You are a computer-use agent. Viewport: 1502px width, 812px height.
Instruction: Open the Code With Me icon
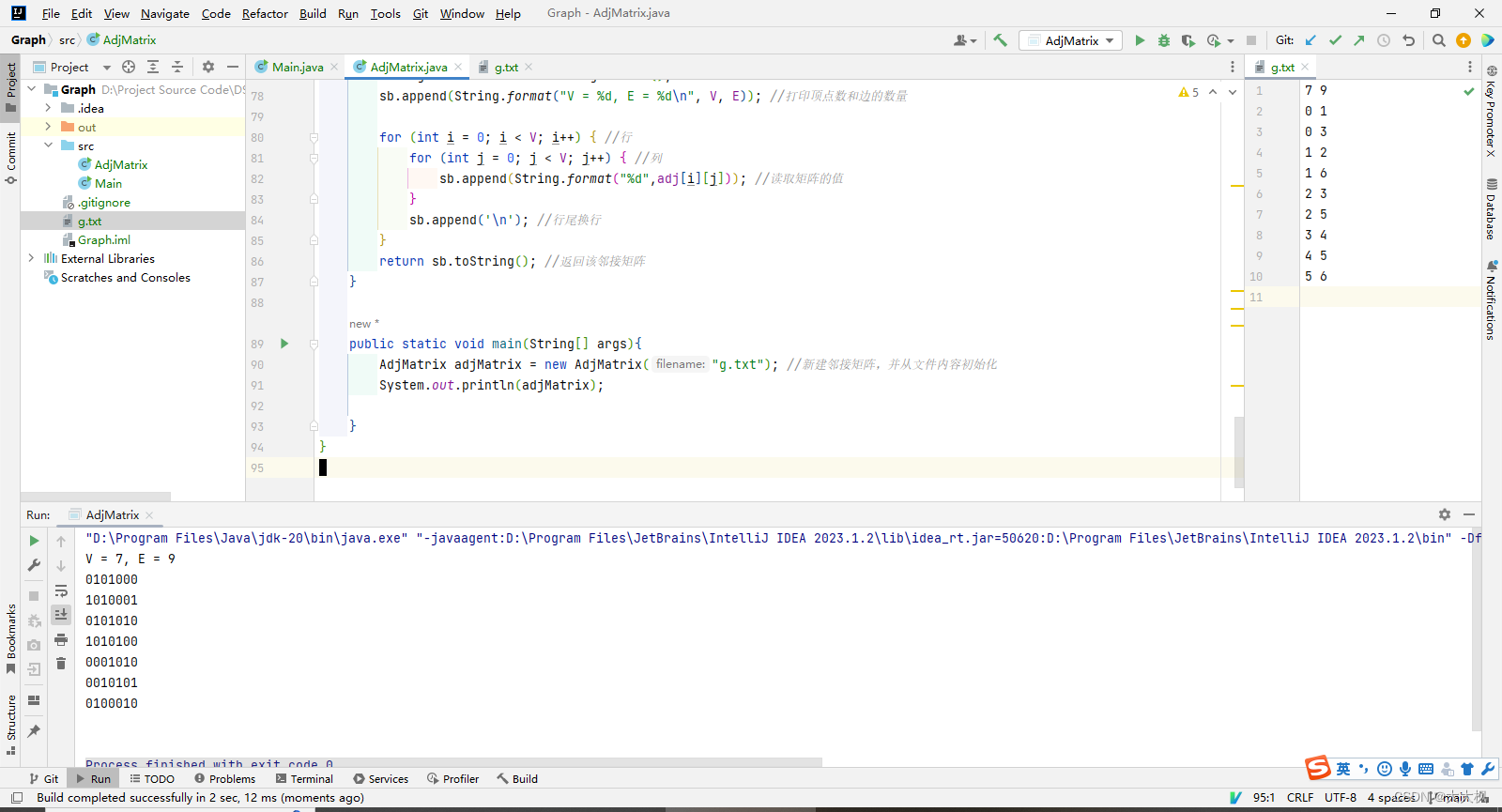pyautogui.click(x=1488, y=40)
